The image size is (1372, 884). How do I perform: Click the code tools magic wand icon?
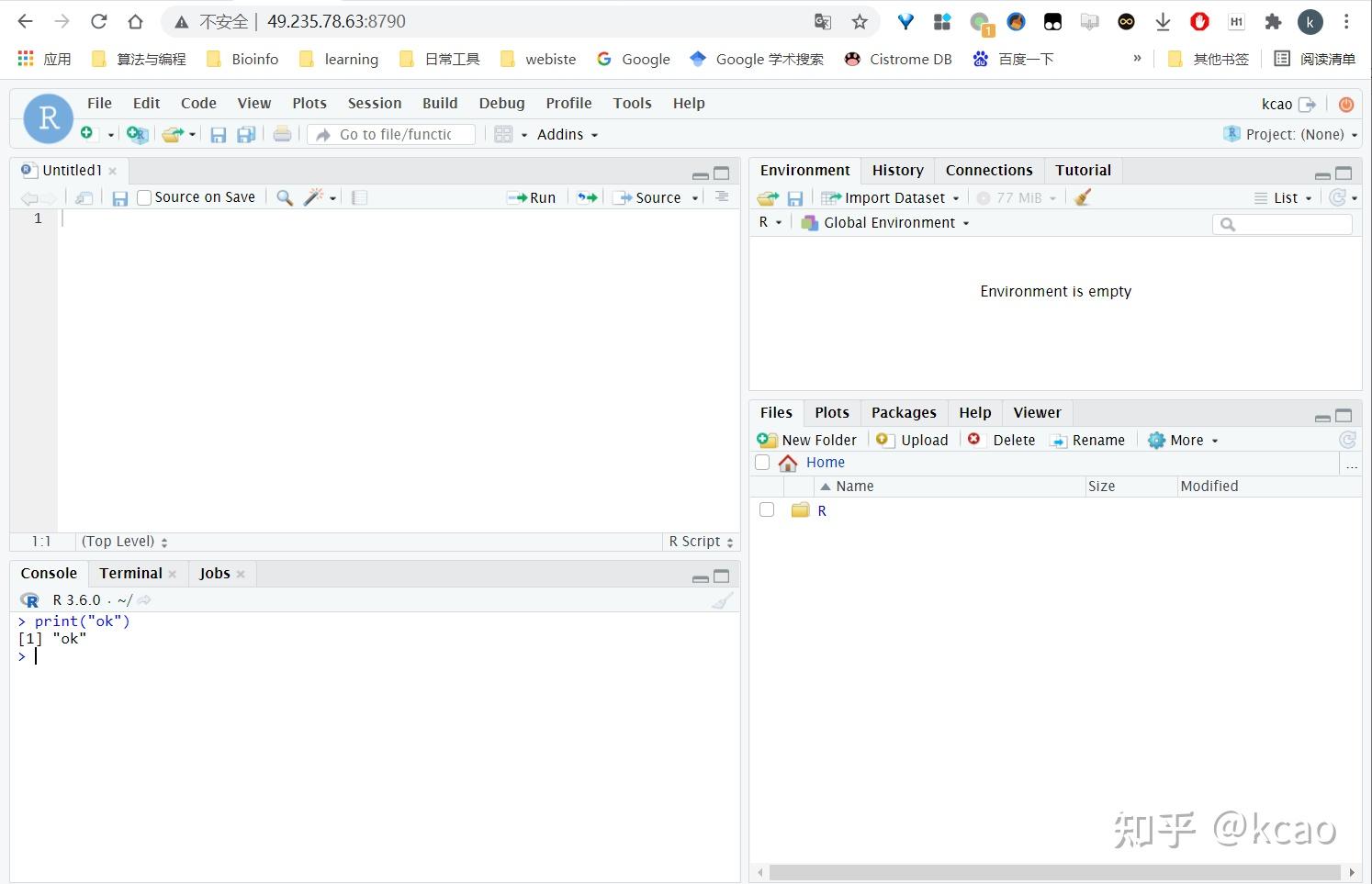[315, 196]
